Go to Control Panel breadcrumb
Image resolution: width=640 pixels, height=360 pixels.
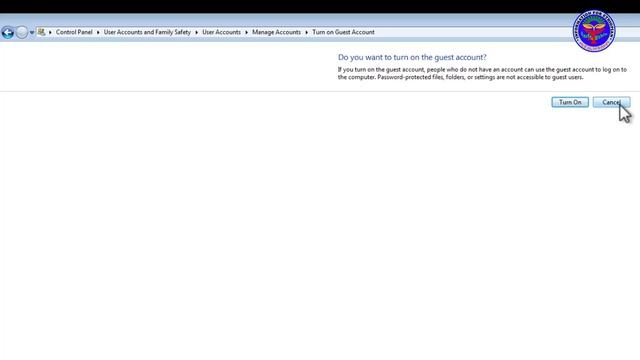[74, 32]
